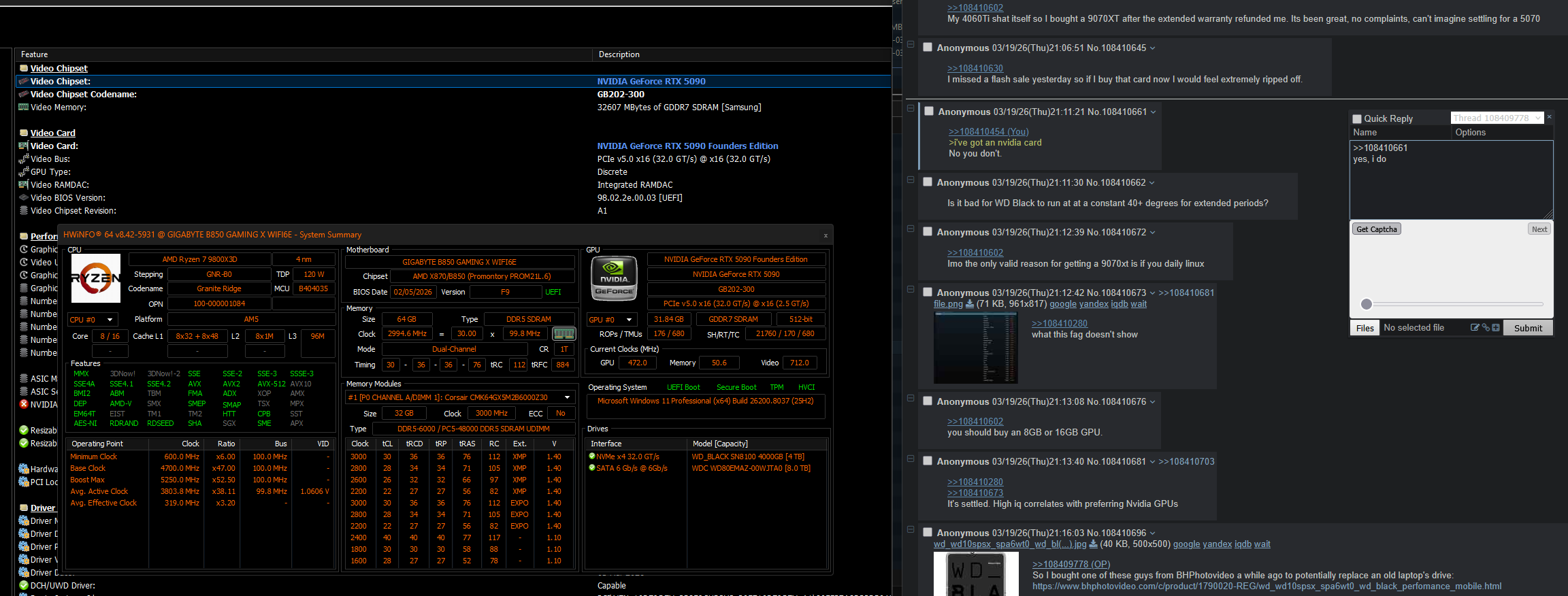Open post menu arrow for No.108410672
1568x596 pixels.
point(1152,232)
